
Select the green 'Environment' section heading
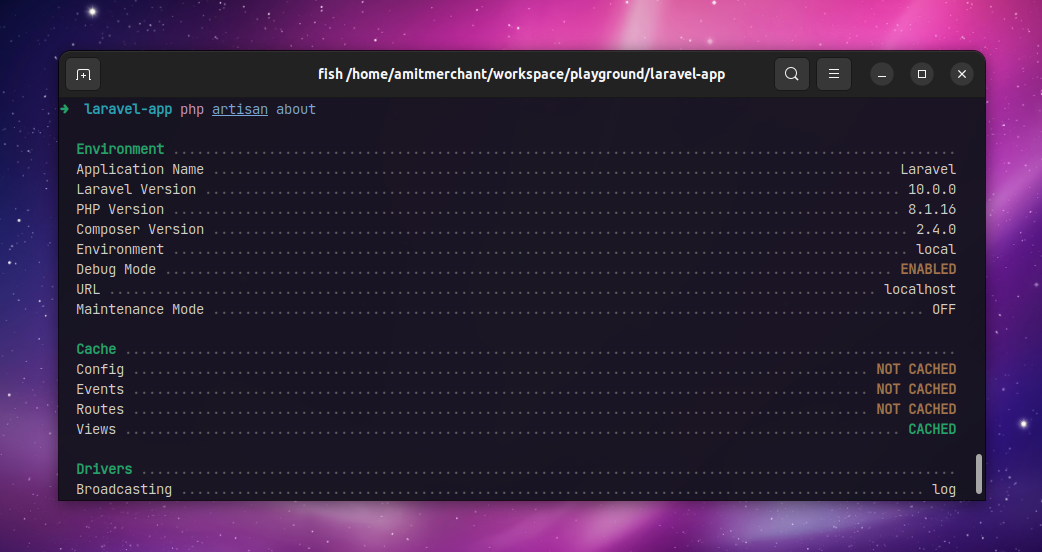120,149
